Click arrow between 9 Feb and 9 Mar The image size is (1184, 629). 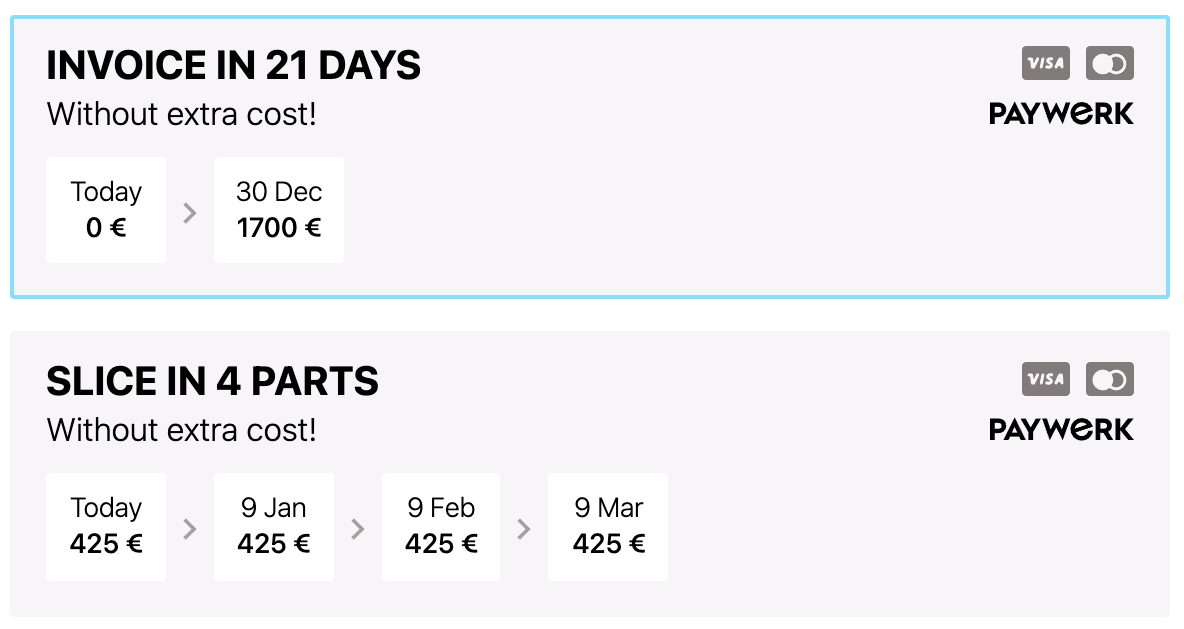click(524, 529)
